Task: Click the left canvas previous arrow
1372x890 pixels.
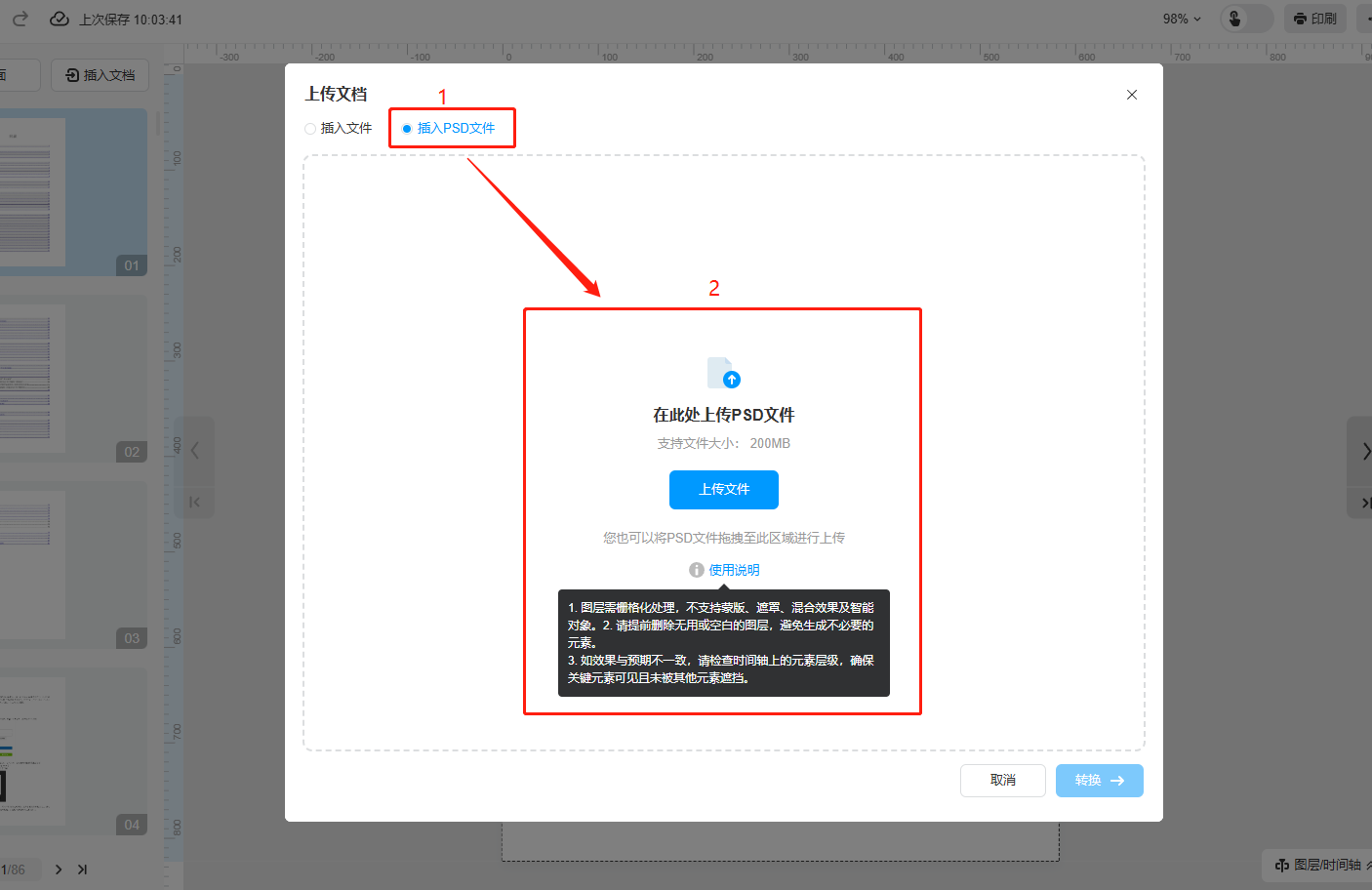Action: [195, 450]
